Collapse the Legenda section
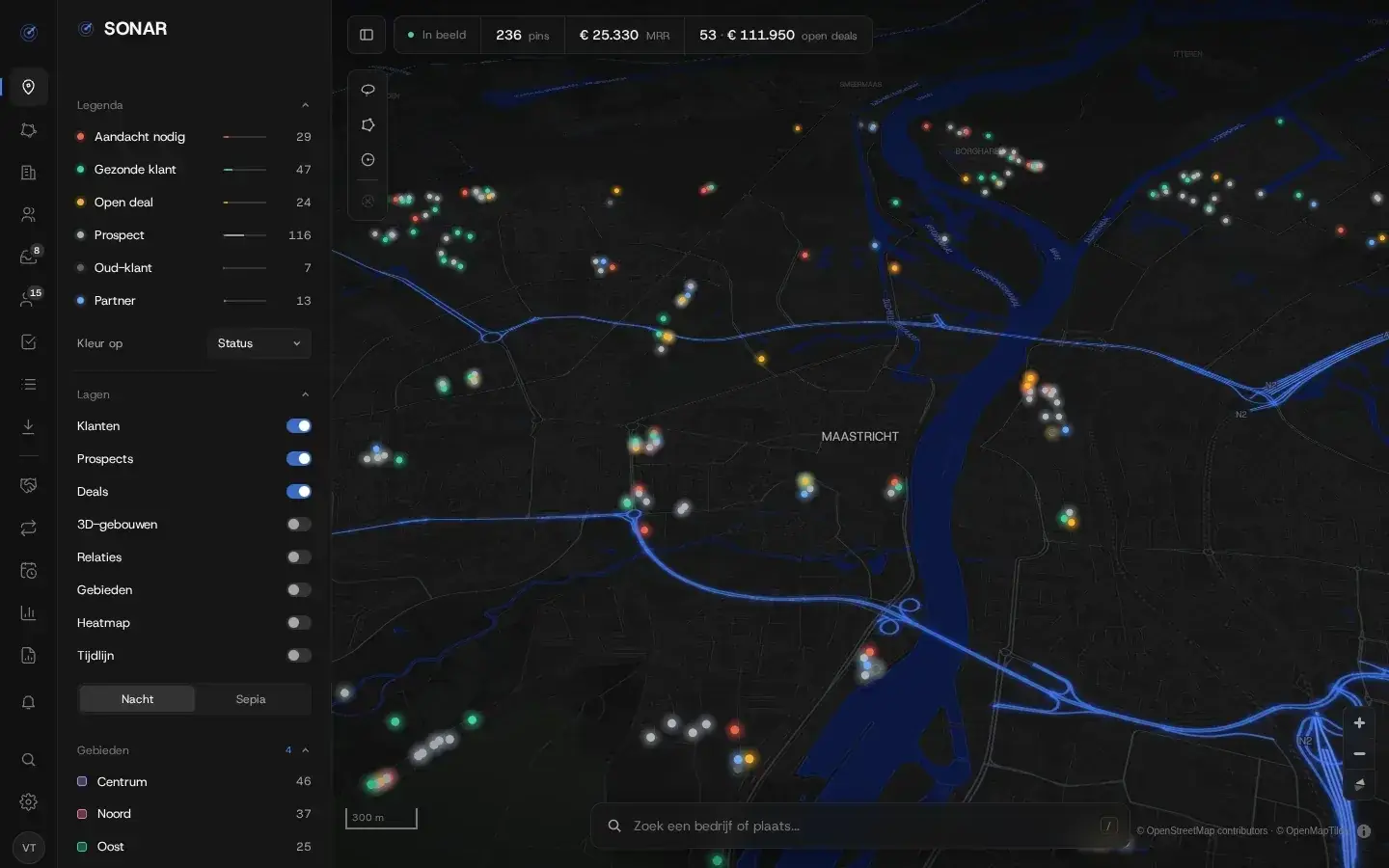The height and width of the screenshot is (868, 1389). pos(305,105)
